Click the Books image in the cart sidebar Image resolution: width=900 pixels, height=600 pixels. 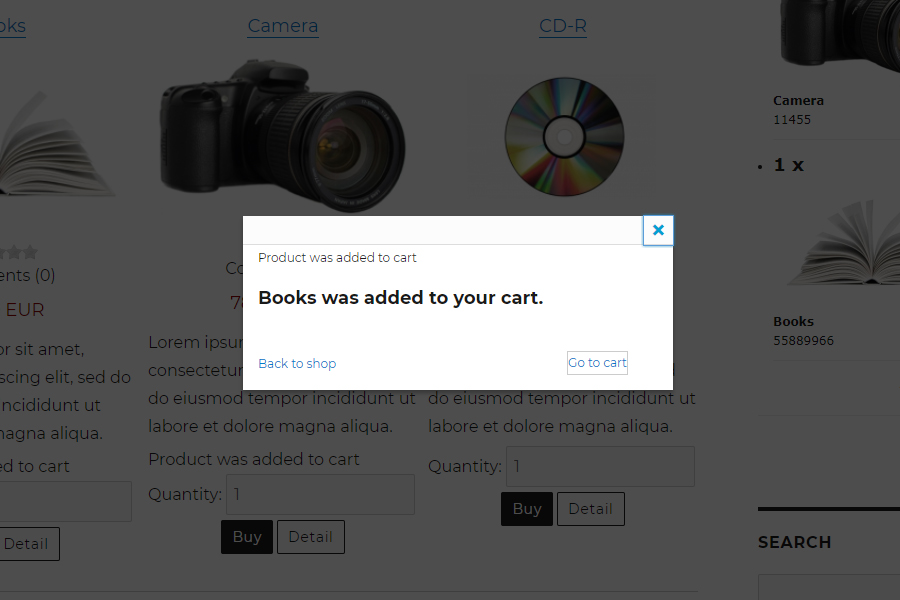[x=842, y=245]
